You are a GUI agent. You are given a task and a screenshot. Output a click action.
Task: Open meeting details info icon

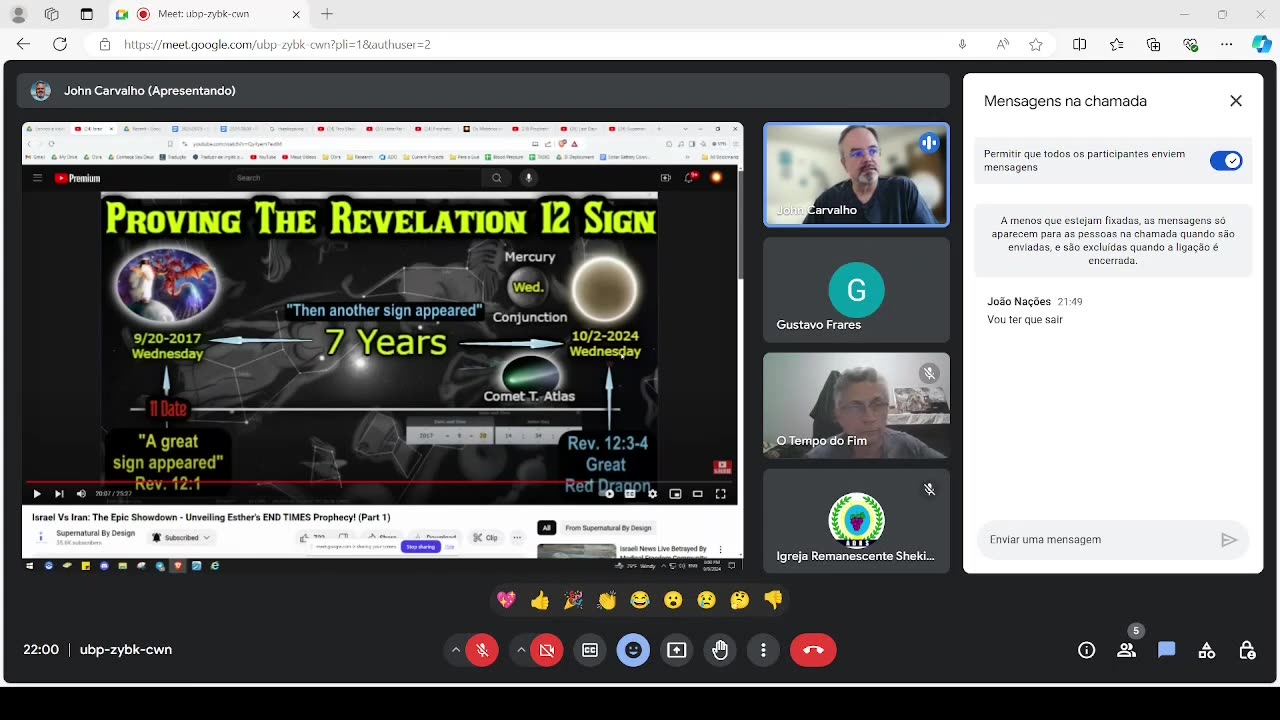(x=1087, y=650)
